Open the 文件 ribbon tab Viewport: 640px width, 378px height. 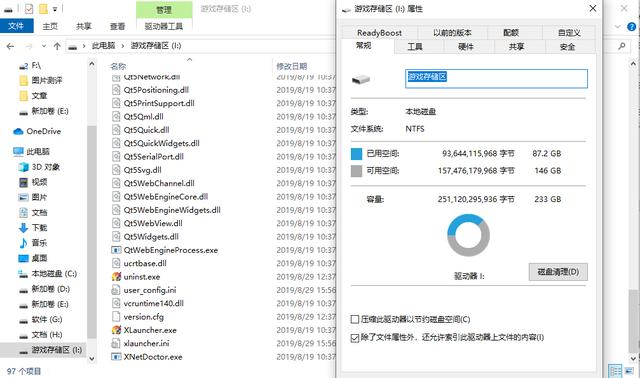pos(16,26)
